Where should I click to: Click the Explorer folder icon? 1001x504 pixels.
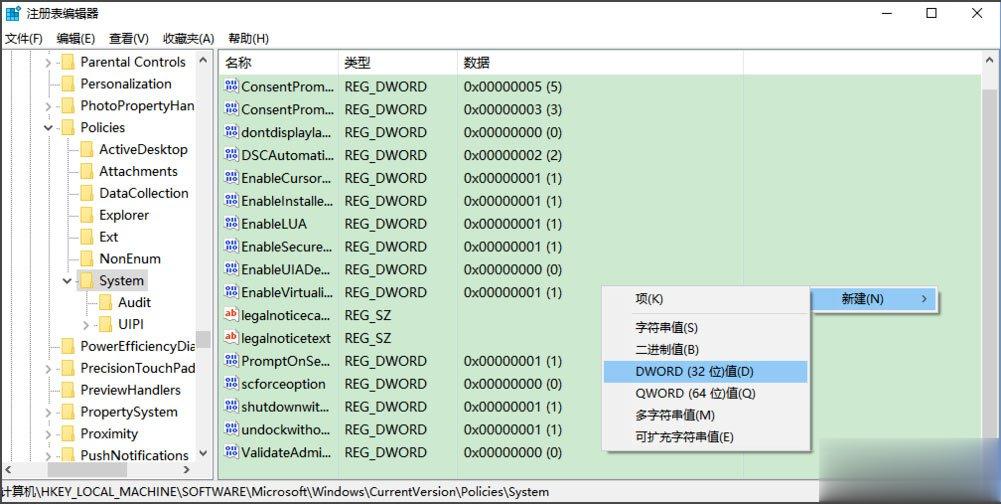point(87,215)
